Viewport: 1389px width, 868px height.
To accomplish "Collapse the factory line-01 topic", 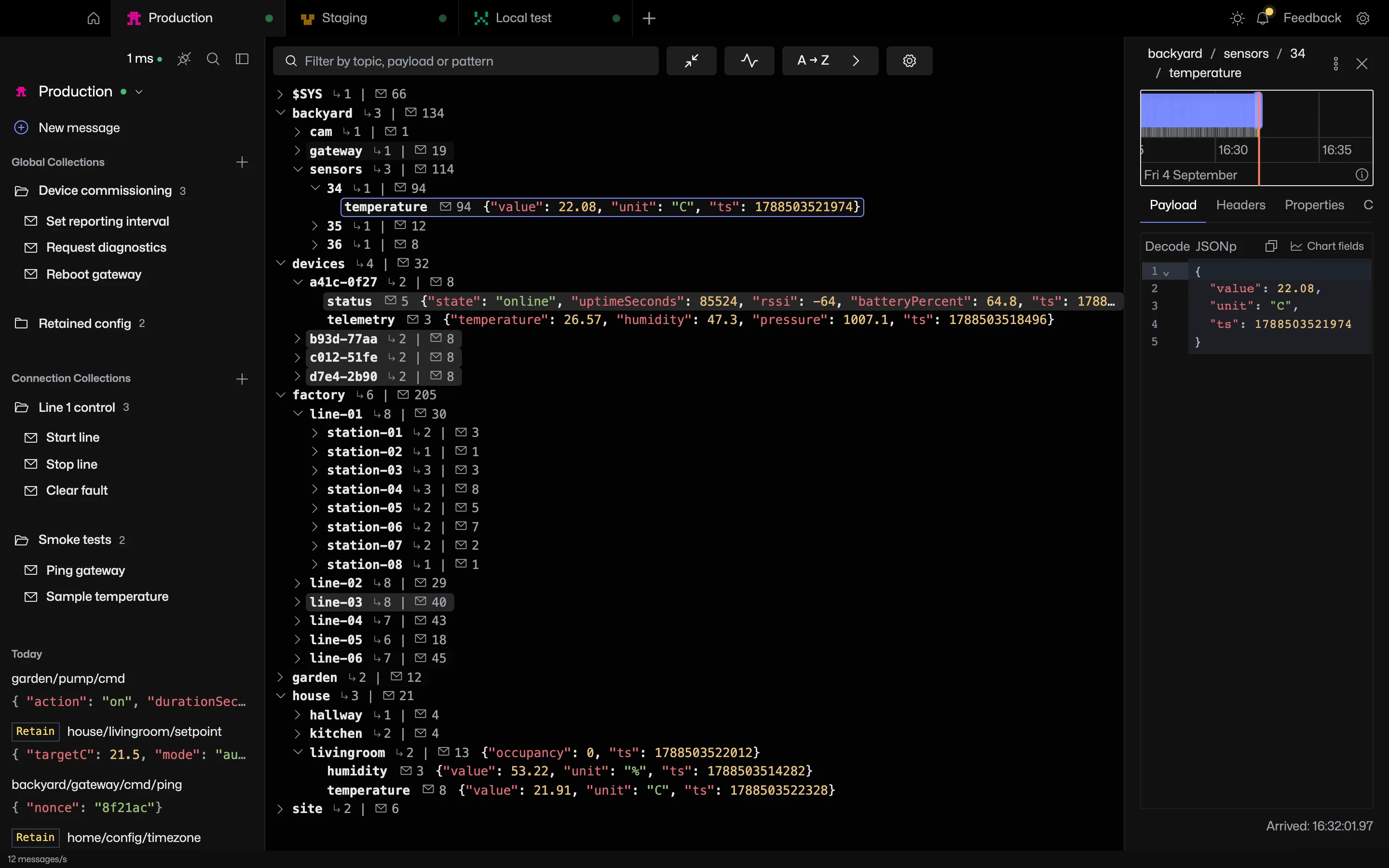I will coord(297,414).
